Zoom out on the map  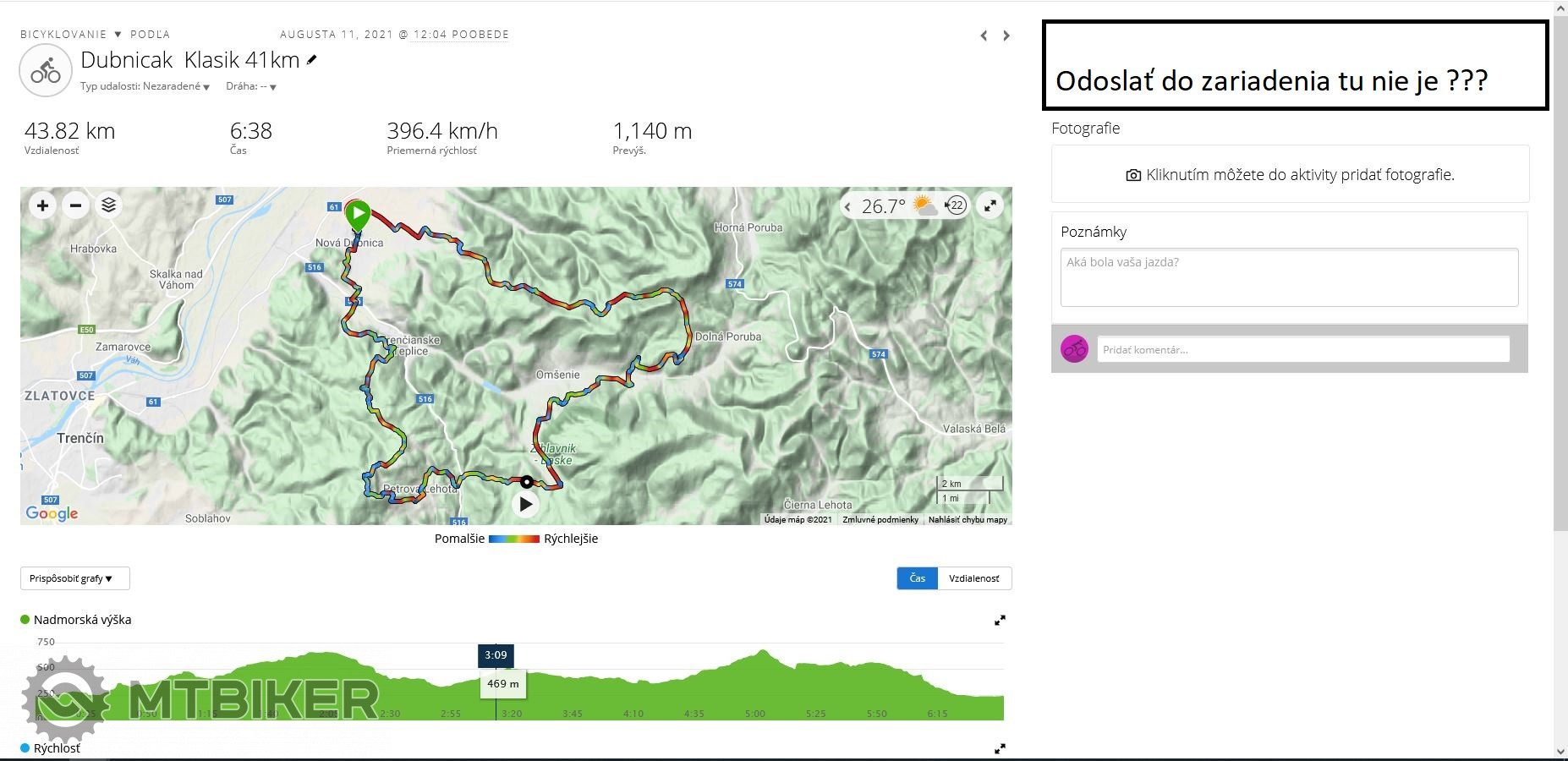click(75, 205)
